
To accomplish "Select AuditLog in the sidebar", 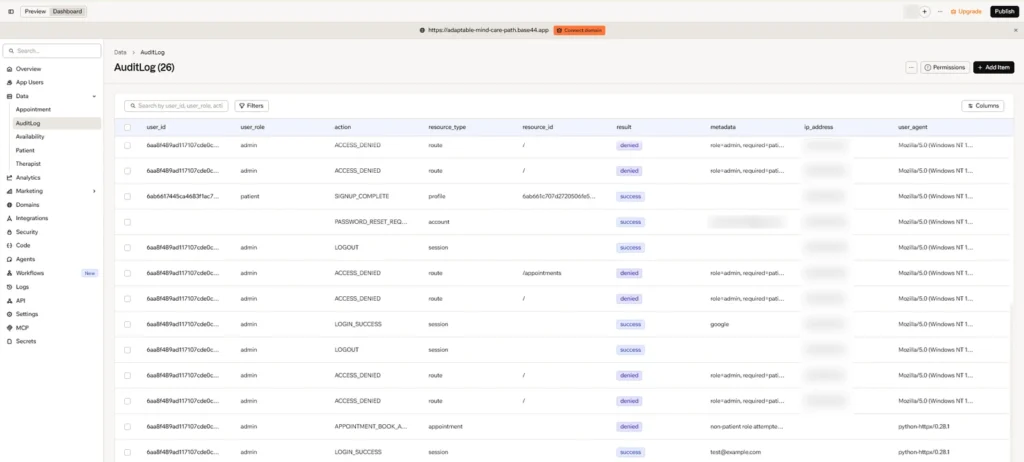I will [57, 123].
